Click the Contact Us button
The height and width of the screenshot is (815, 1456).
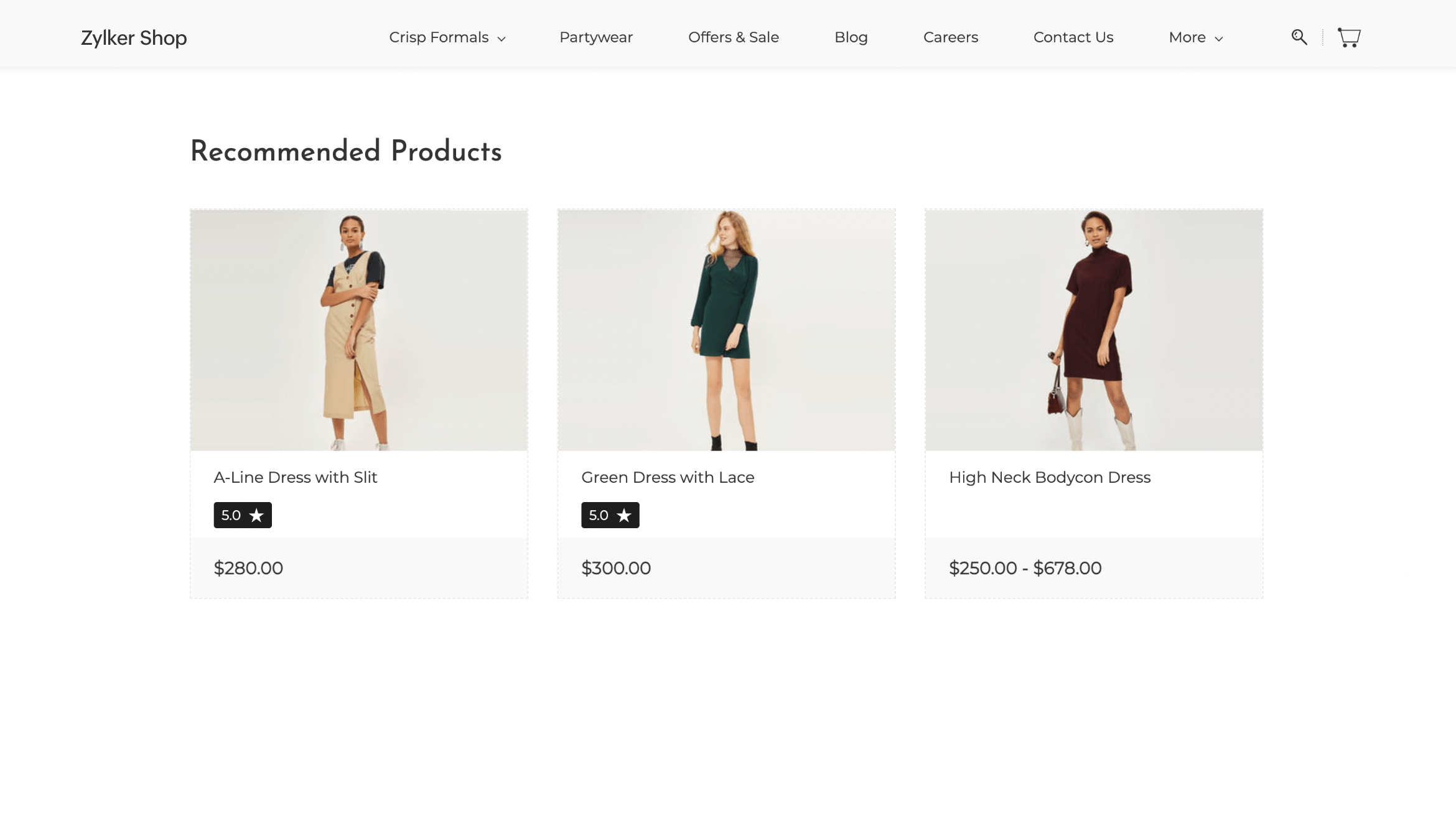coord(1073,37)
